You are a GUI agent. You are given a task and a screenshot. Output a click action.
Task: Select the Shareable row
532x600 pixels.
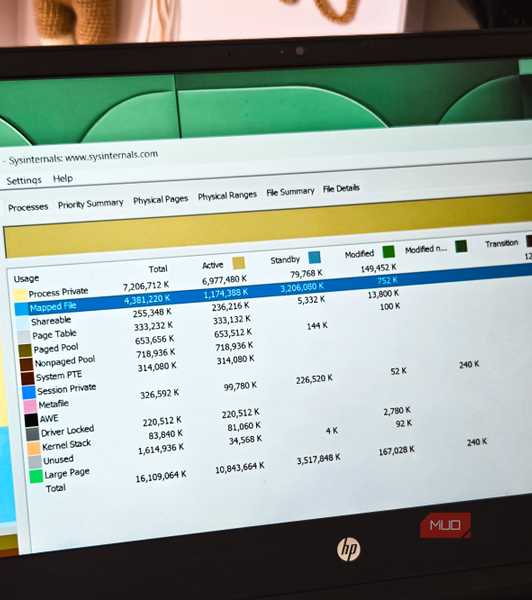coord(51,321)
